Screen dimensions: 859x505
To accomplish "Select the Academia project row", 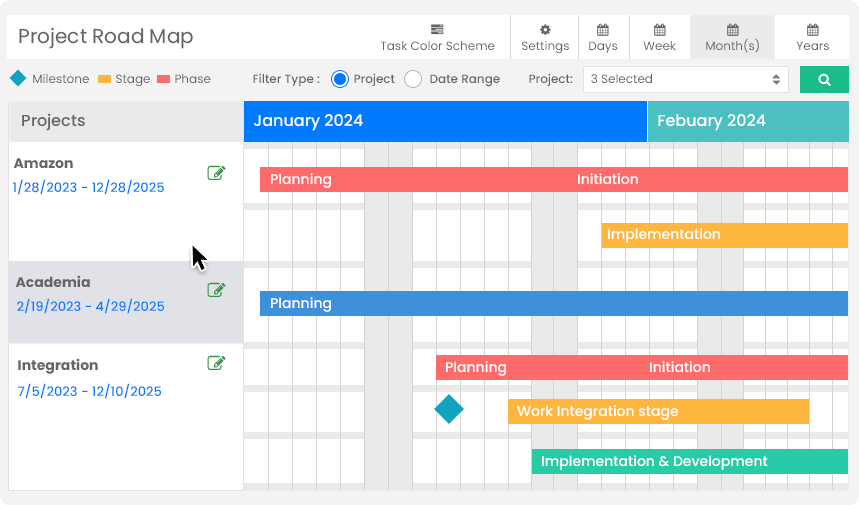I will click(x=100, y=300).
